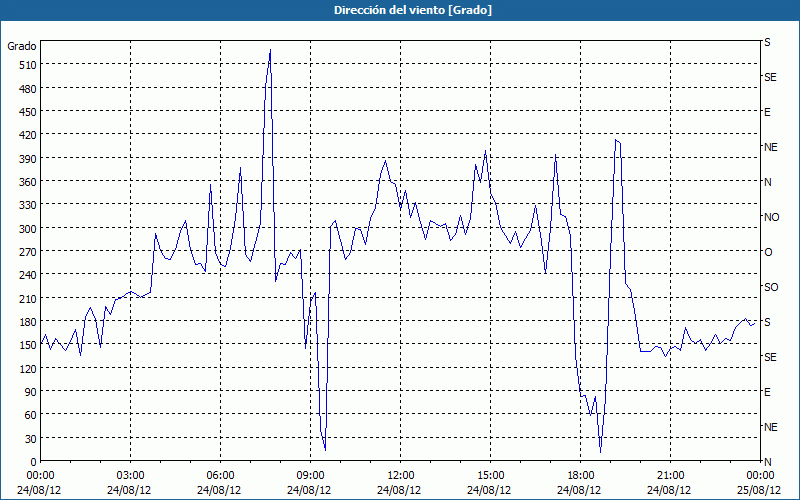800x500 pixels.
Task: Click the 24/08/12 date under 06:00
Action: click(x=219, y=490)
